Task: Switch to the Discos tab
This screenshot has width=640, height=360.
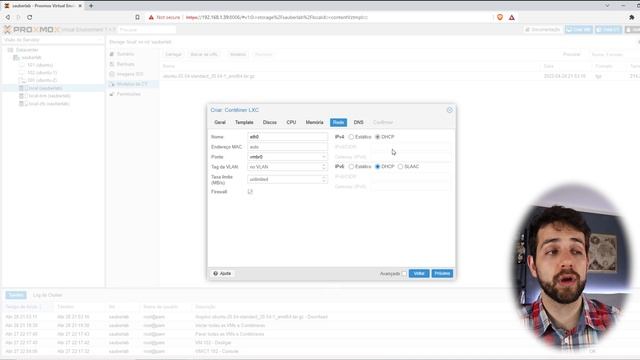Action: click(270, 122)
